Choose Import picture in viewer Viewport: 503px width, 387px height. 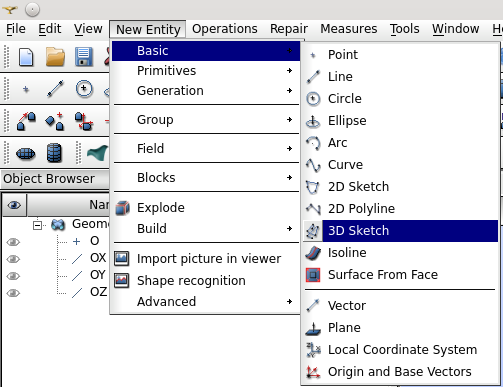(x=206, y=259)
